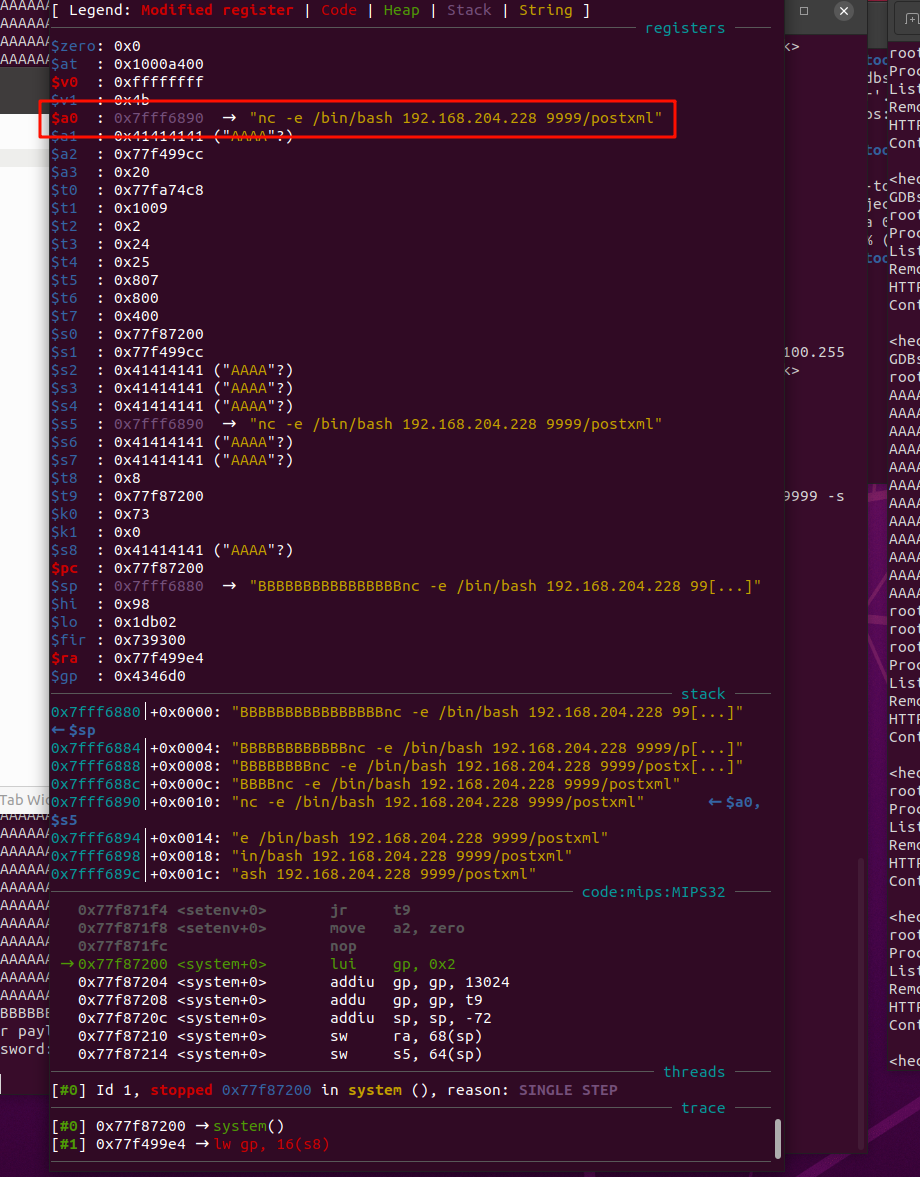Select the $s2 value 0x41414141
Viewport: 920px width, 1177px height.
[158, 371]
